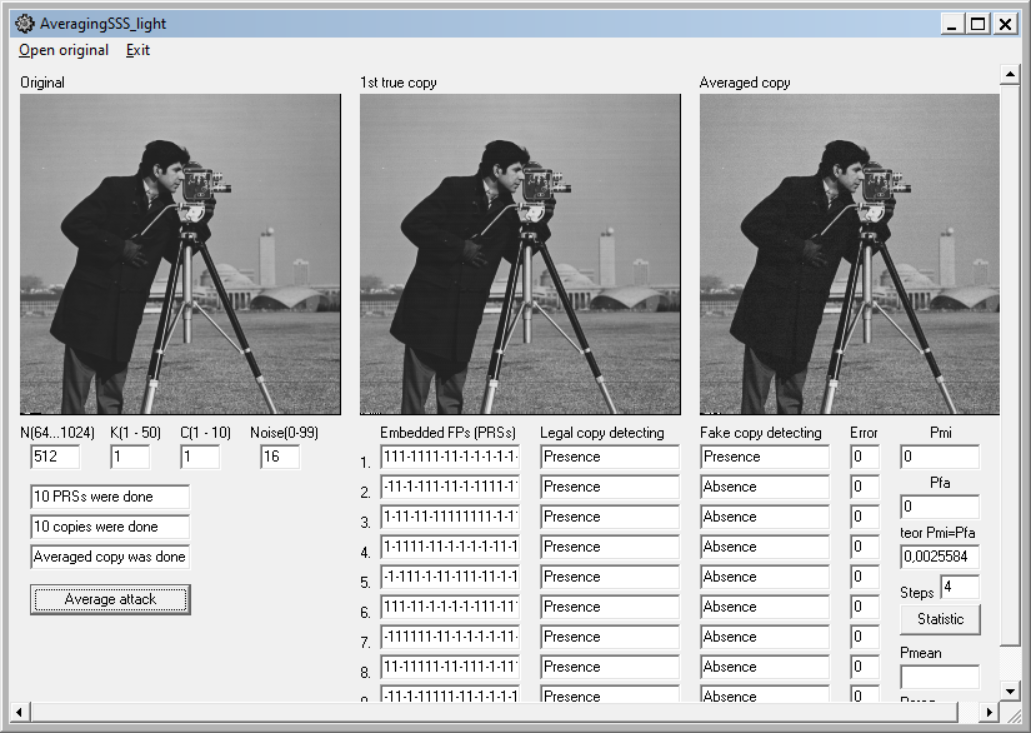
Task: Click the Embedded FP field in row 8
Action: click(450, 667)
